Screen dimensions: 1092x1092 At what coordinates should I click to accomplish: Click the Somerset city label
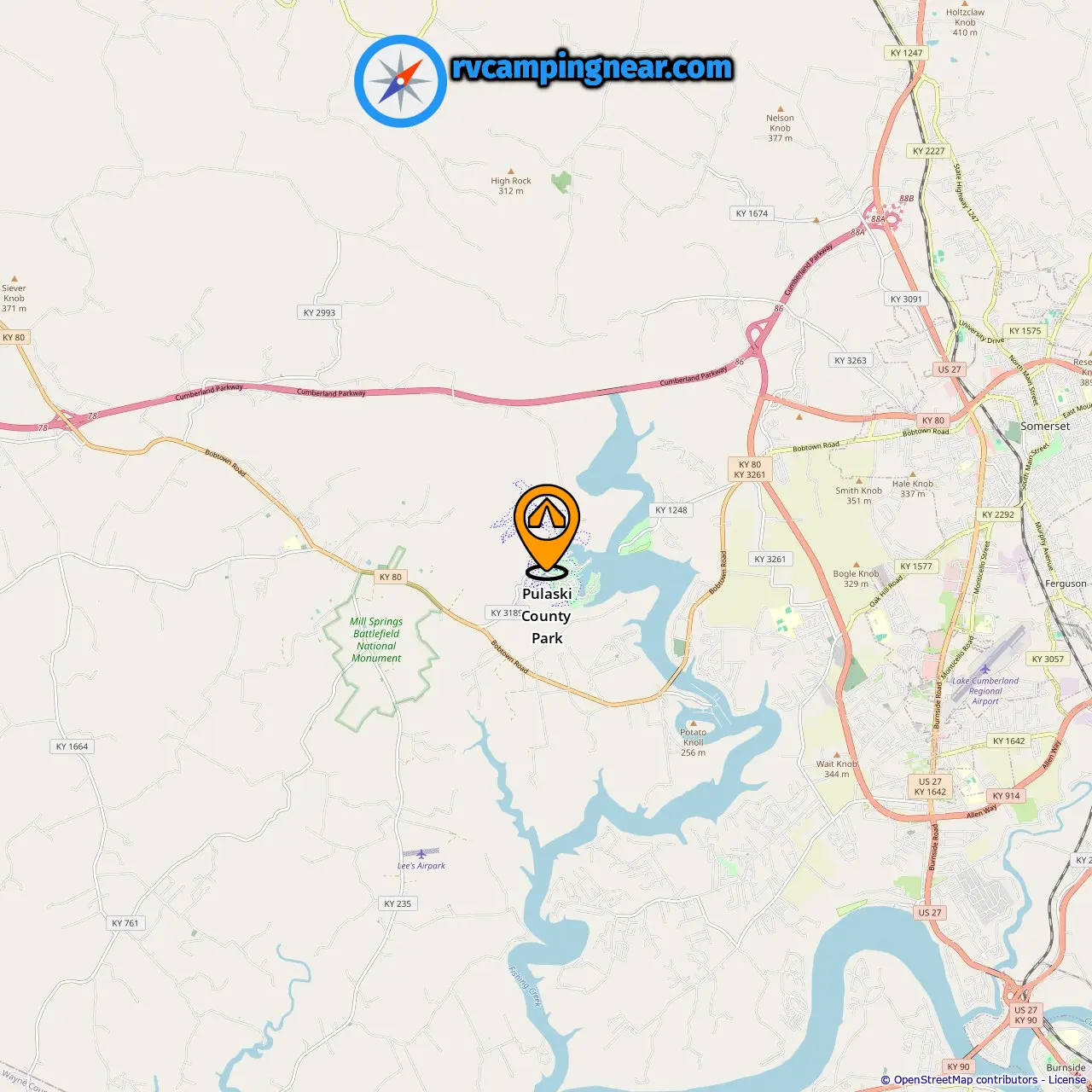pos(1045,426)
